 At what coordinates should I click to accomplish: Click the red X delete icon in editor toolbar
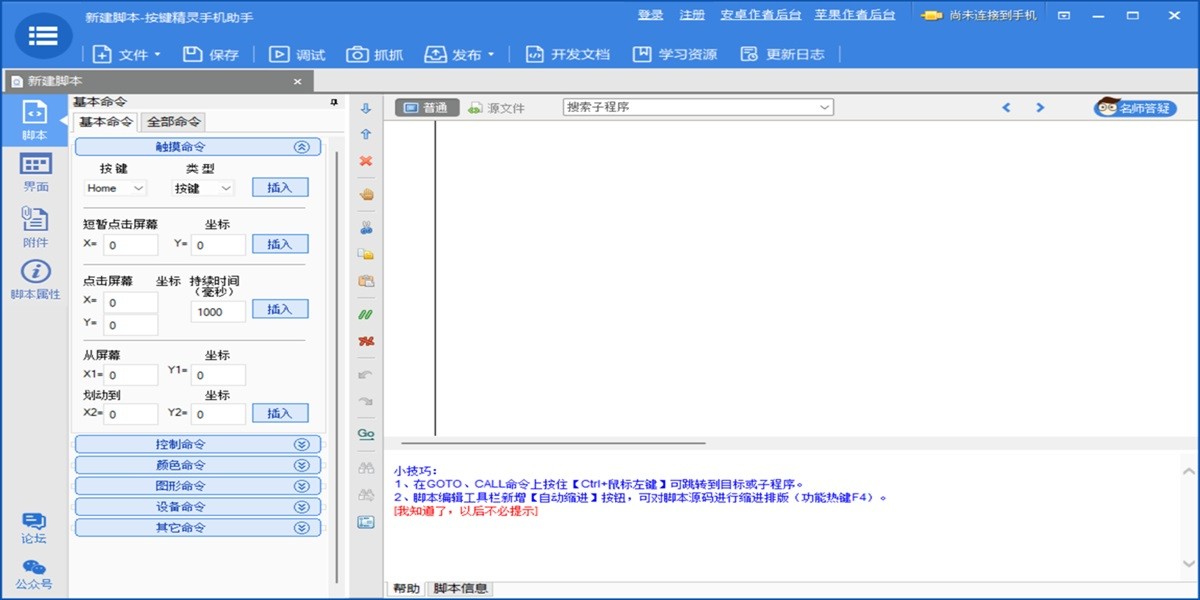(365, 160)
